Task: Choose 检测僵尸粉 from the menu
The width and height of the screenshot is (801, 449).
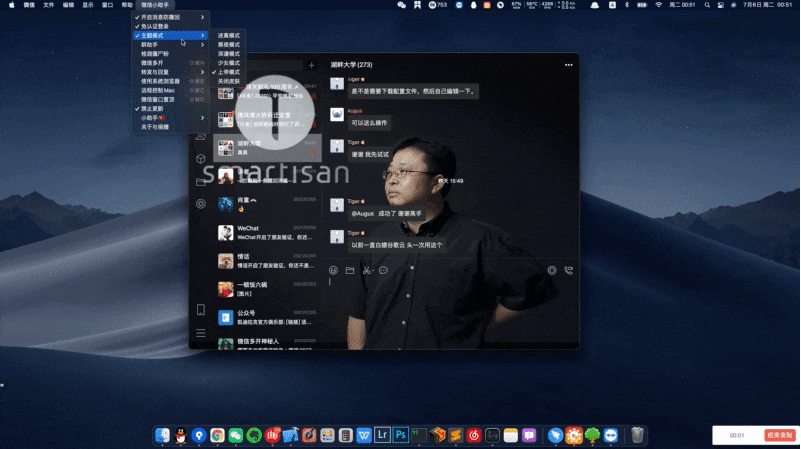Action: click(x=170, y=54)
